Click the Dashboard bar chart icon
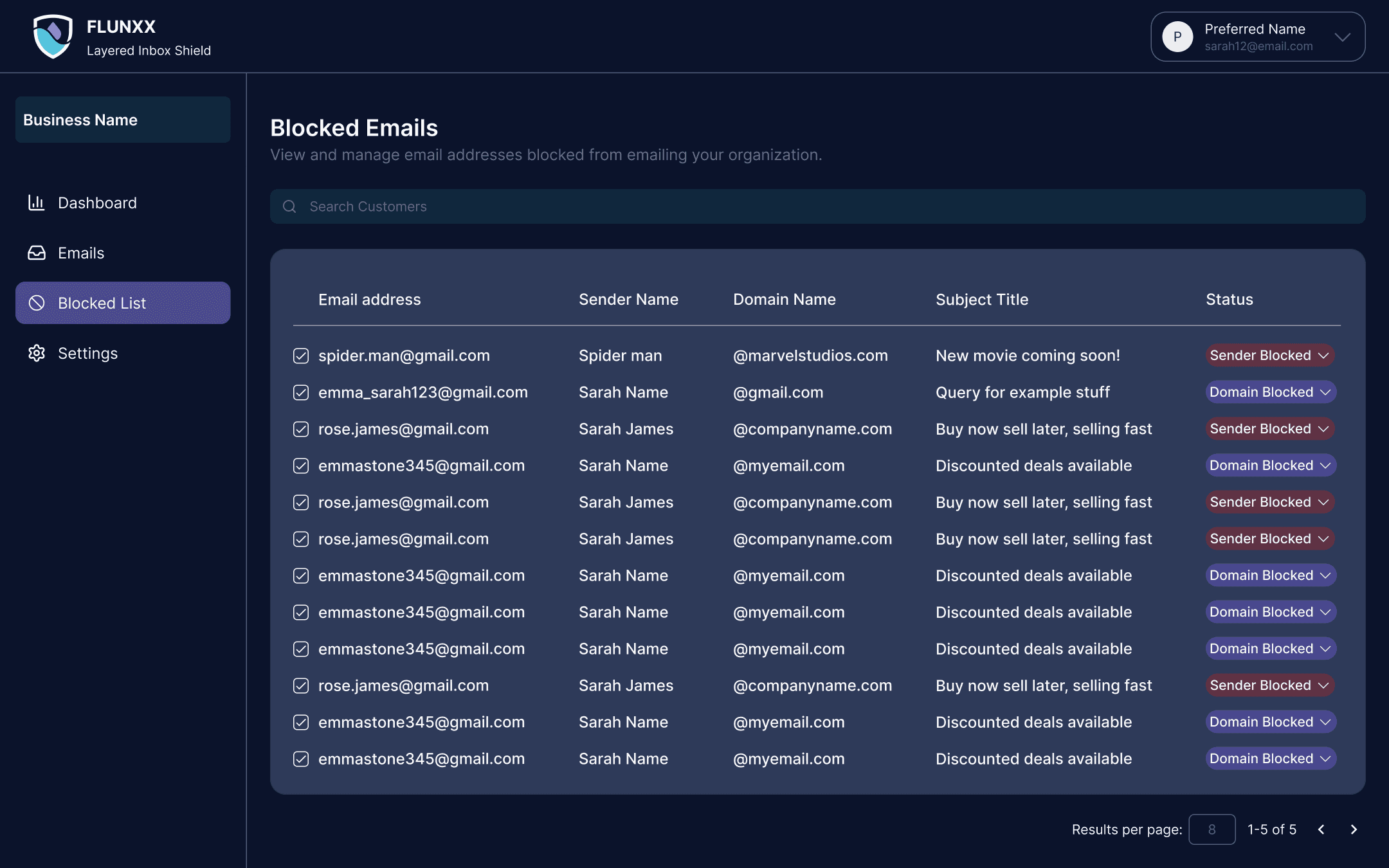Viewport: 1389px width, 868px height. click(x=36, y=203)
